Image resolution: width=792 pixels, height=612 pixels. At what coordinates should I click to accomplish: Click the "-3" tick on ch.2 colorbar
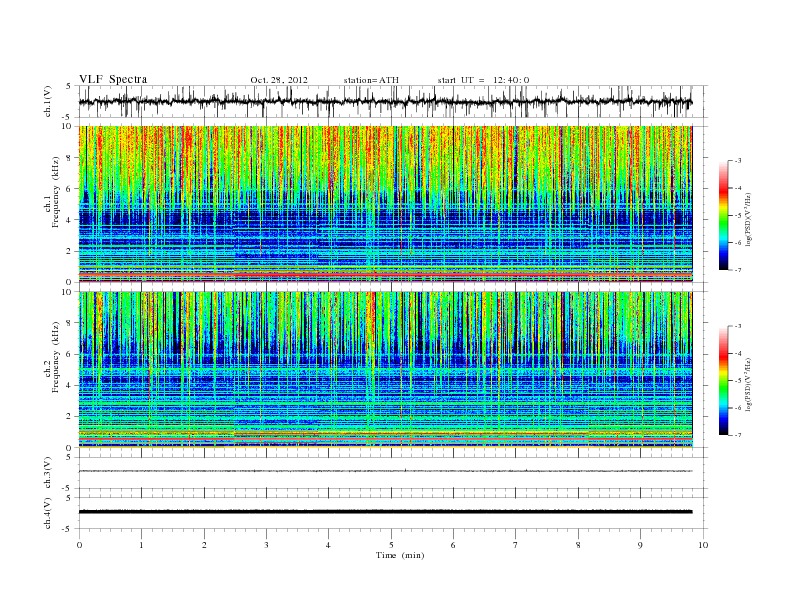coord(738,326)
